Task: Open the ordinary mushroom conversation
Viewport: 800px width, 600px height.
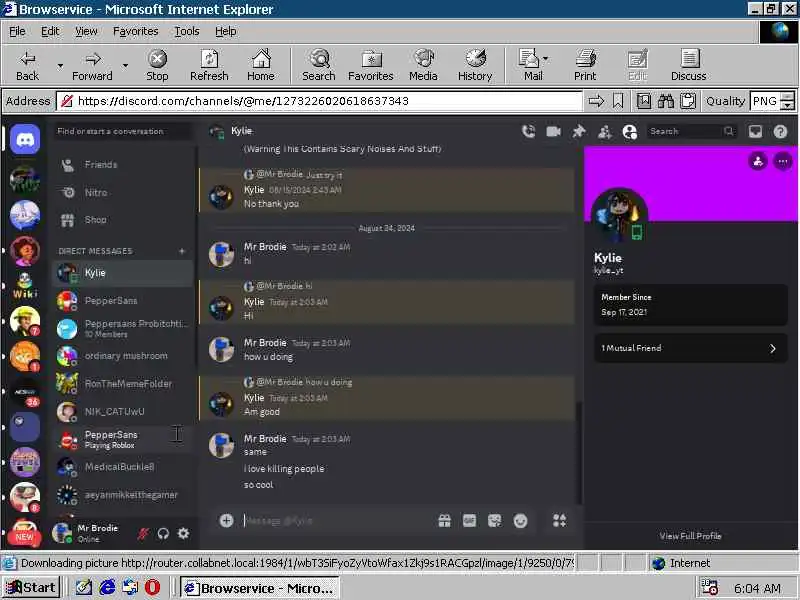Action: [x=123, y=356]
